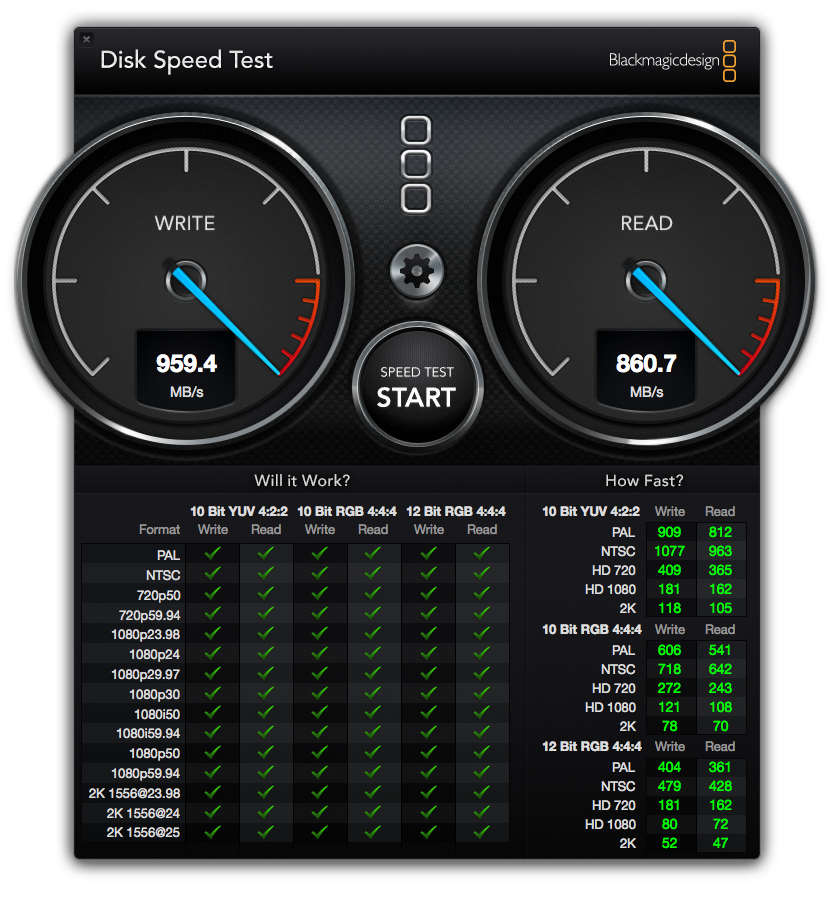The width and height of the screenshot is (834, 898).
Task: Click the 812 PAL read value
Action: coord(721,533)
